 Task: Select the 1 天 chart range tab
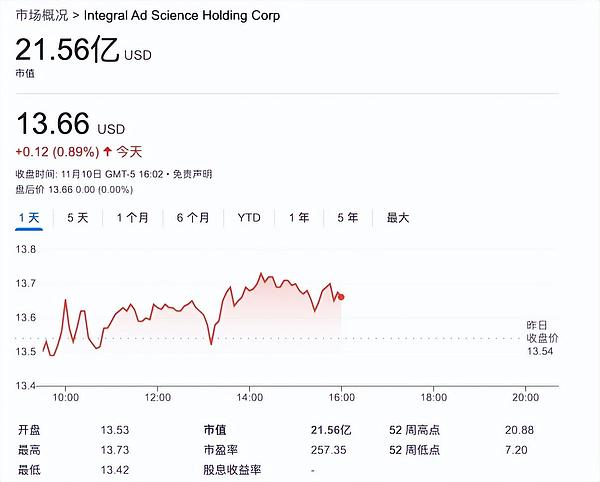tap(29, 217)
